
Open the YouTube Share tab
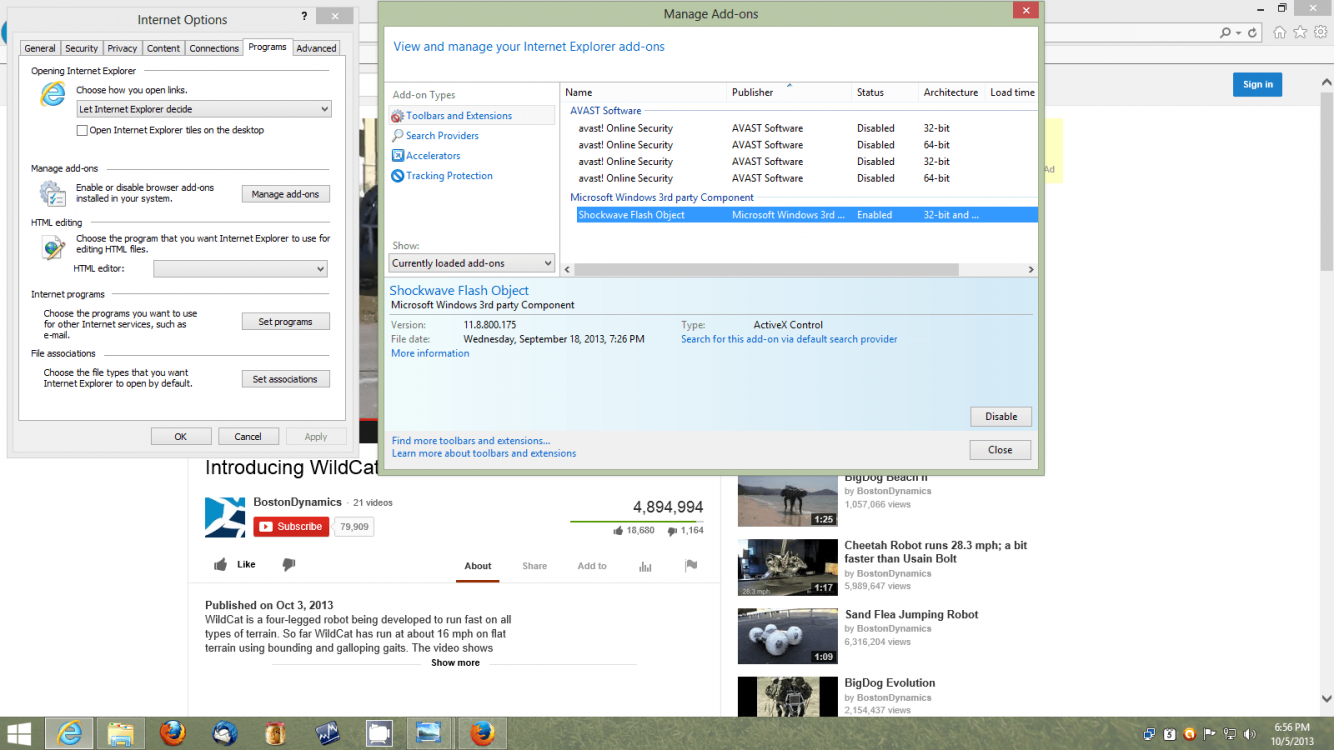click(x=535, y=566)
